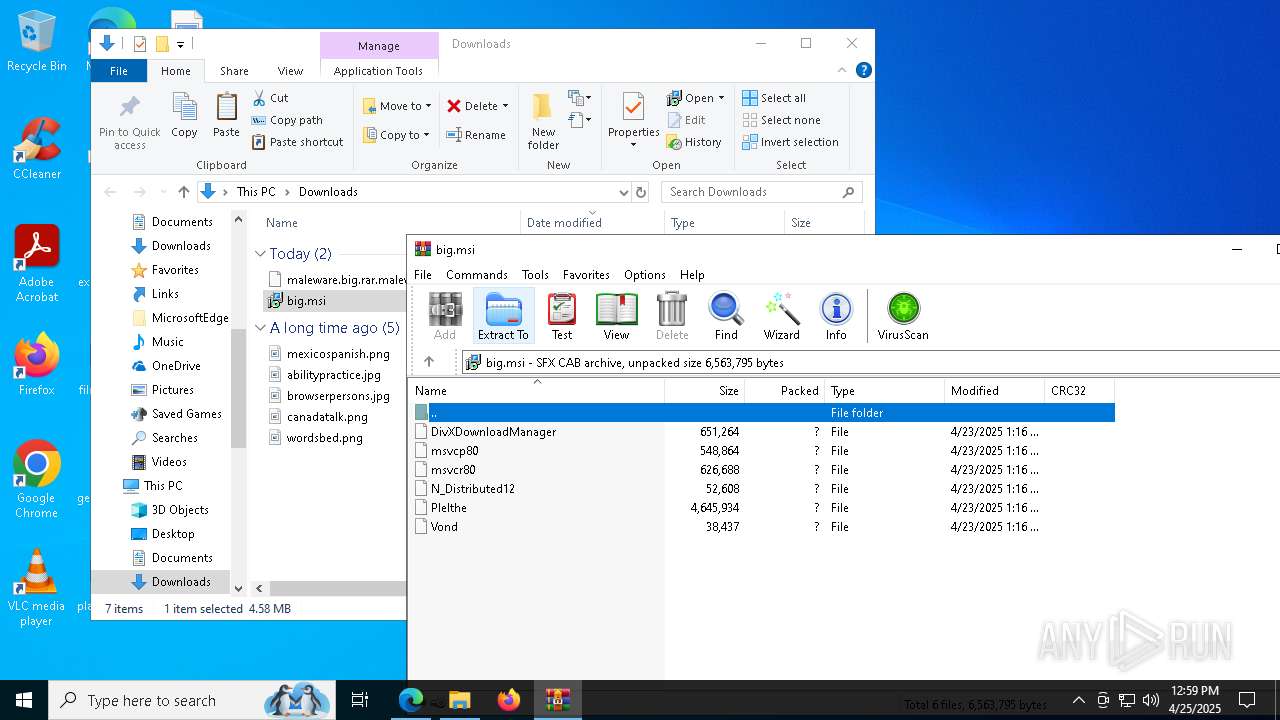Switch to the Explorer View tab
The width and height of the screenshot is (1280, 720).
click(x=290, y=71)
